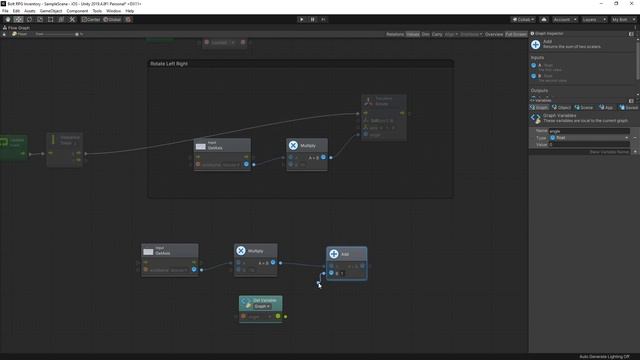640x360 pixels.
Task: Click the Player breadcrumb in graph toolbar
Action: (x=20, y=34)
